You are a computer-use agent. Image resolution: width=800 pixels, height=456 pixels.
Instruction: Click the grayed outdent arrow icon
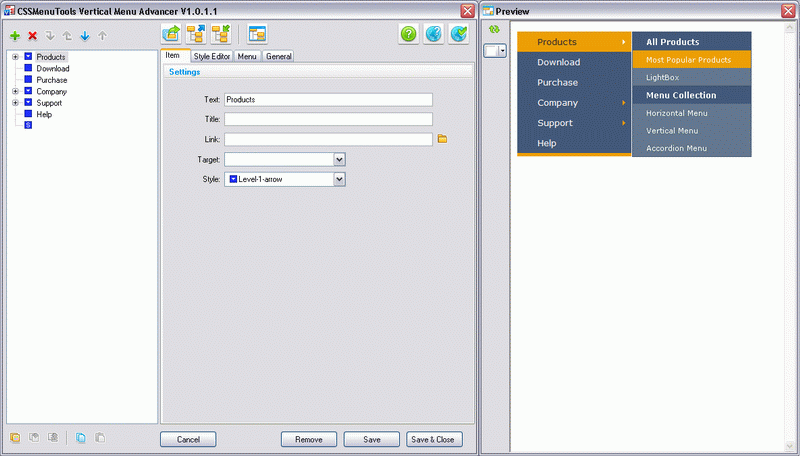coord(67,36)
